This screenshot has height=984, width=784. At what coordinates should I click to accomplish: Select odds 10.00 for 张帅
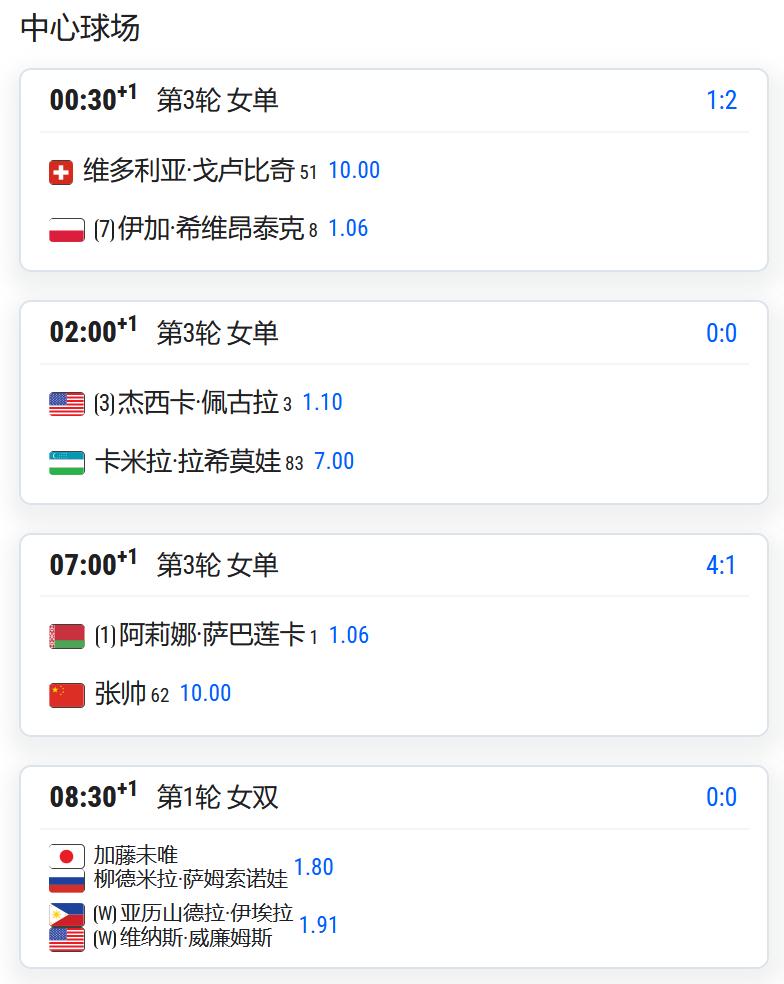(x=205, y=693)
